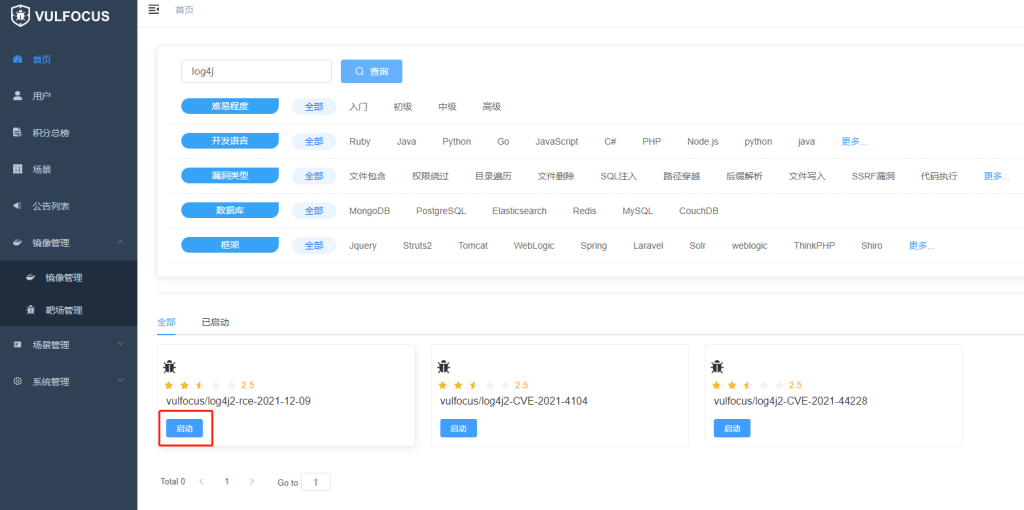This screenshot has height=510, width=1024.
Task: Start the log4j2-rce-2021-12-09 image
Action: (184, 428)
